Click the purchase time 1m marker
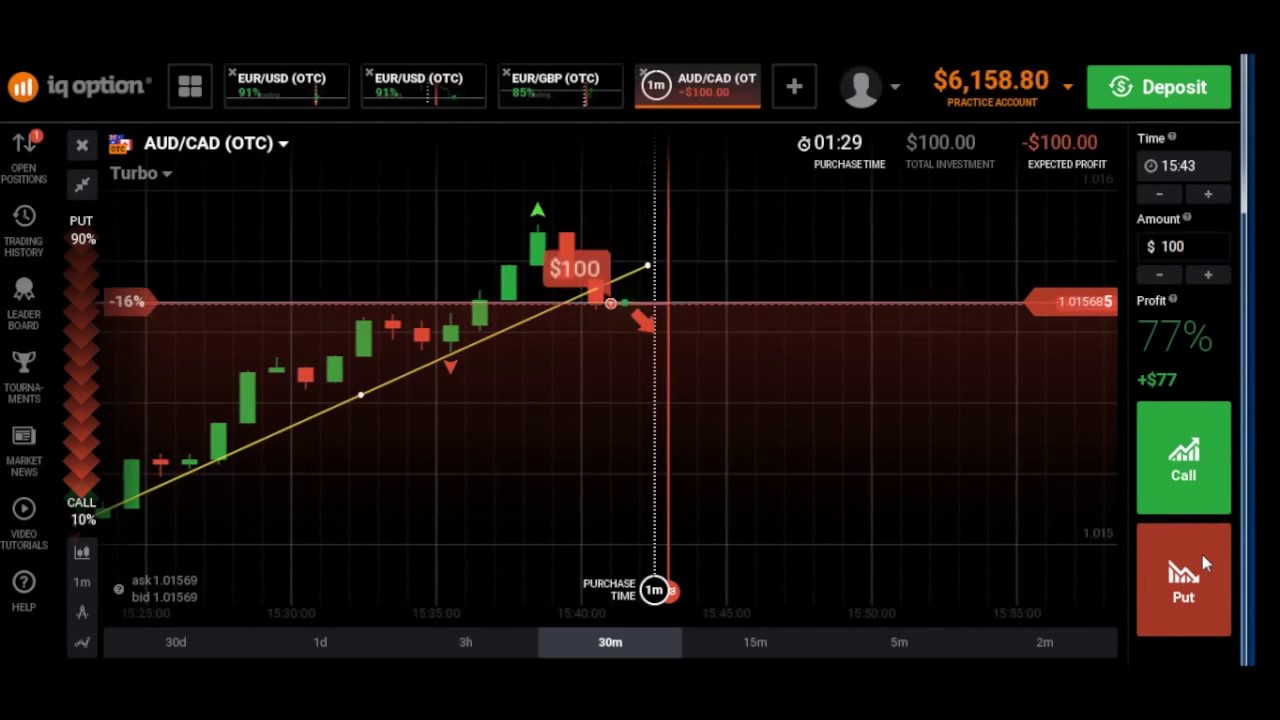The image size is (1280, 720). click(x=654, y=590)
